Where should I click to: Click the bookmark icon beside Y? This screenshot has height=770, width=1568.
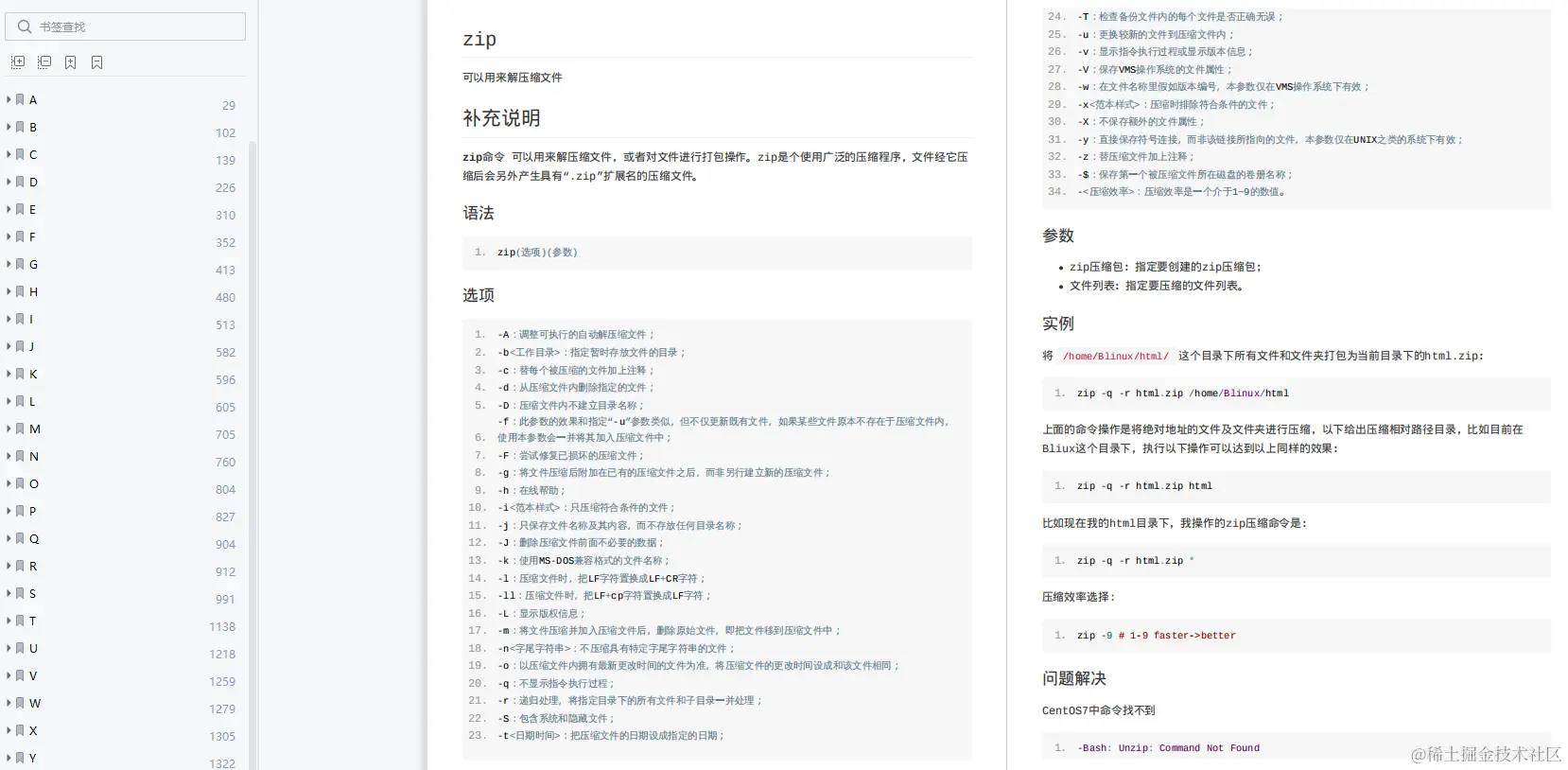coord(20,758)
